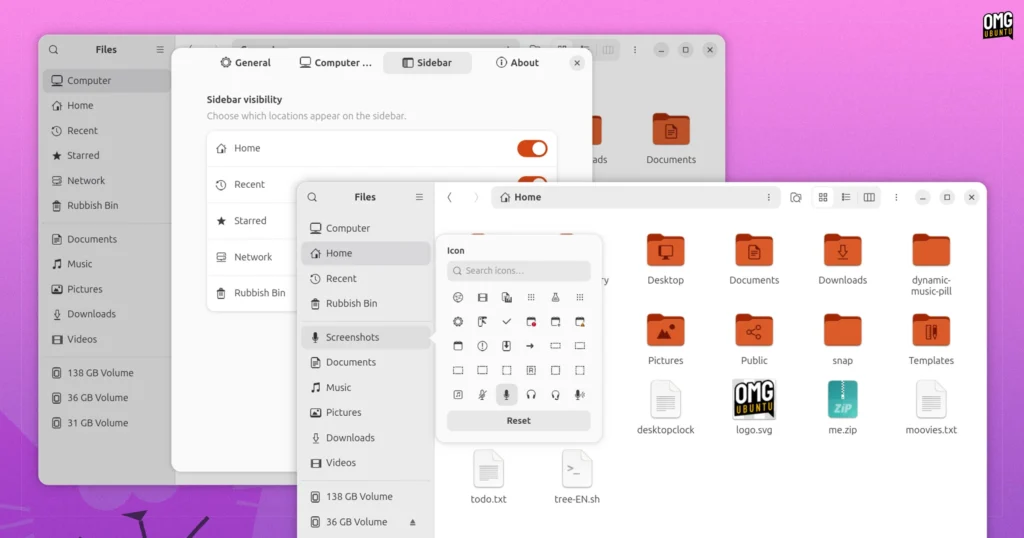Switch front window to grid view
The width and height of the screenshot is (1024, 538).
823,197
